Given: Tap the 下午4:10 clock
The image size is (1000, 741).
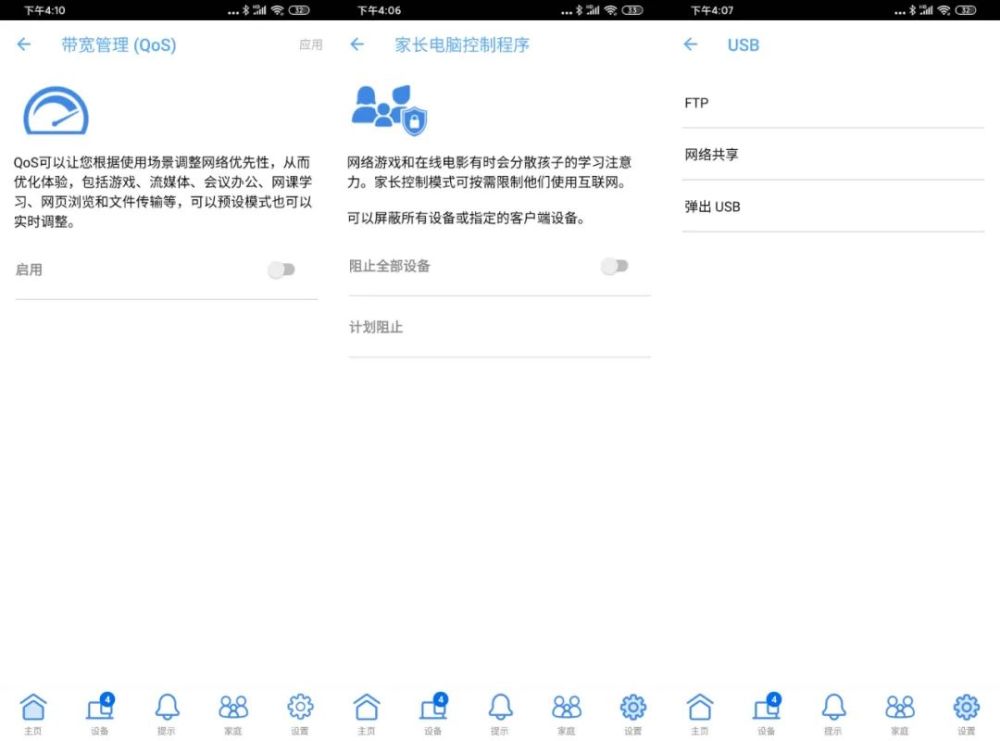Looking at the screenshot, I should pos(44,10).
